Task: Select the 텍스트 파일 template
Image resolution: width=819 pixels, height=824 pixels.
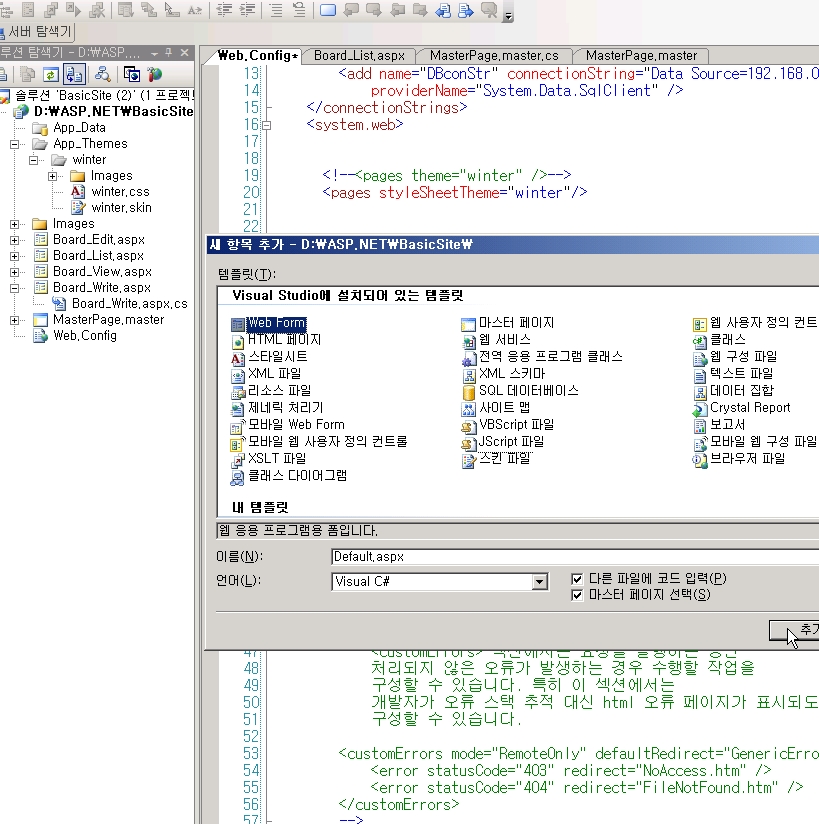Action: (x=741, y=373)
